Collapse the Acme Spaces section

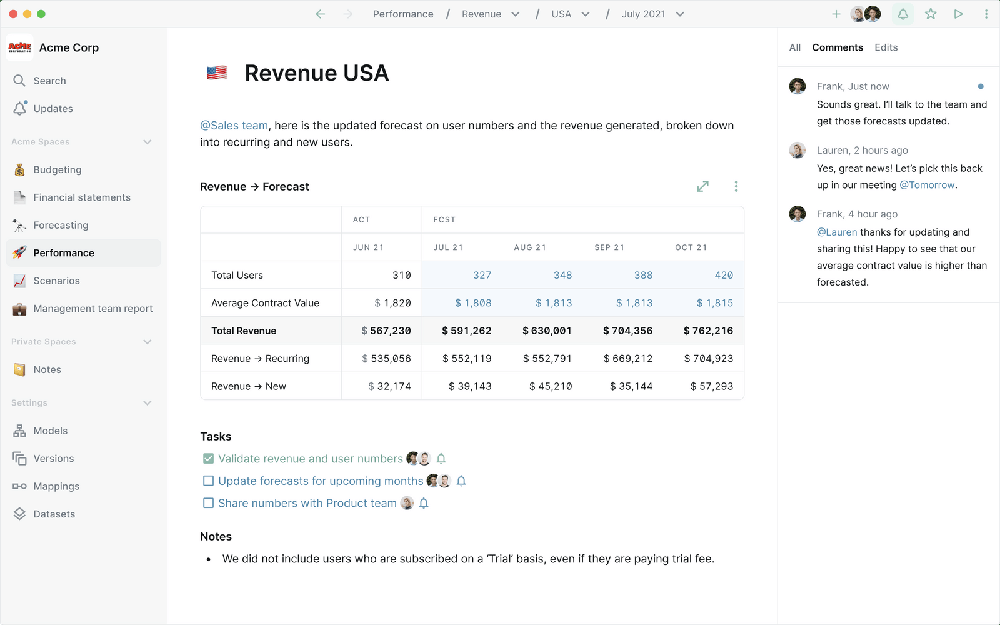click(147, 142)
